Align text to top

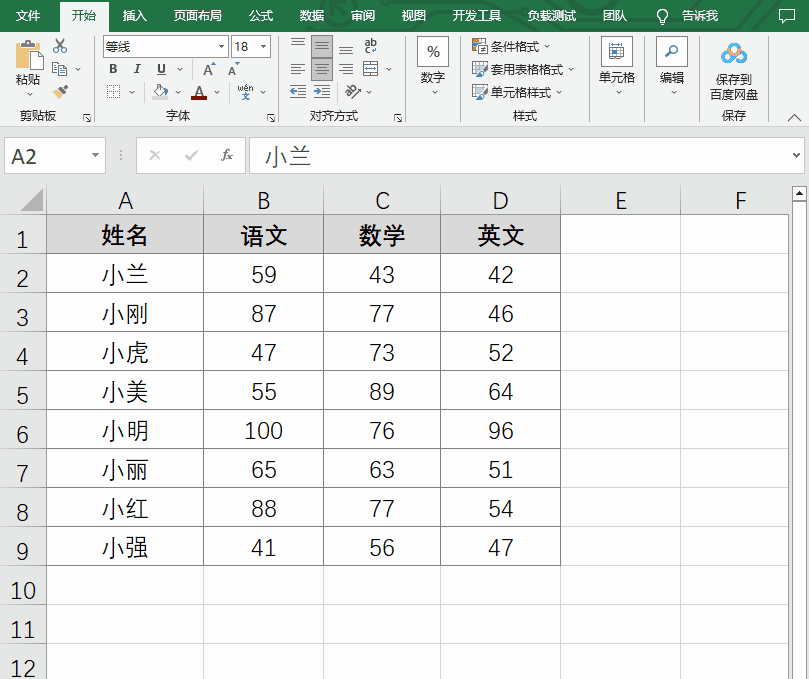pos(298,43)
